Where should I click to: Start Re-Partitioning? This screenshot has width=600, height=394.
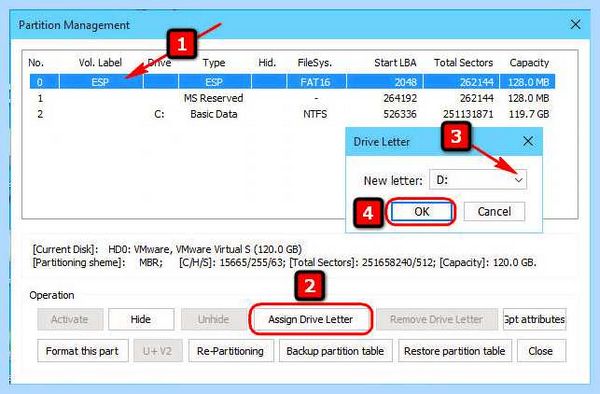coord(231,351)
